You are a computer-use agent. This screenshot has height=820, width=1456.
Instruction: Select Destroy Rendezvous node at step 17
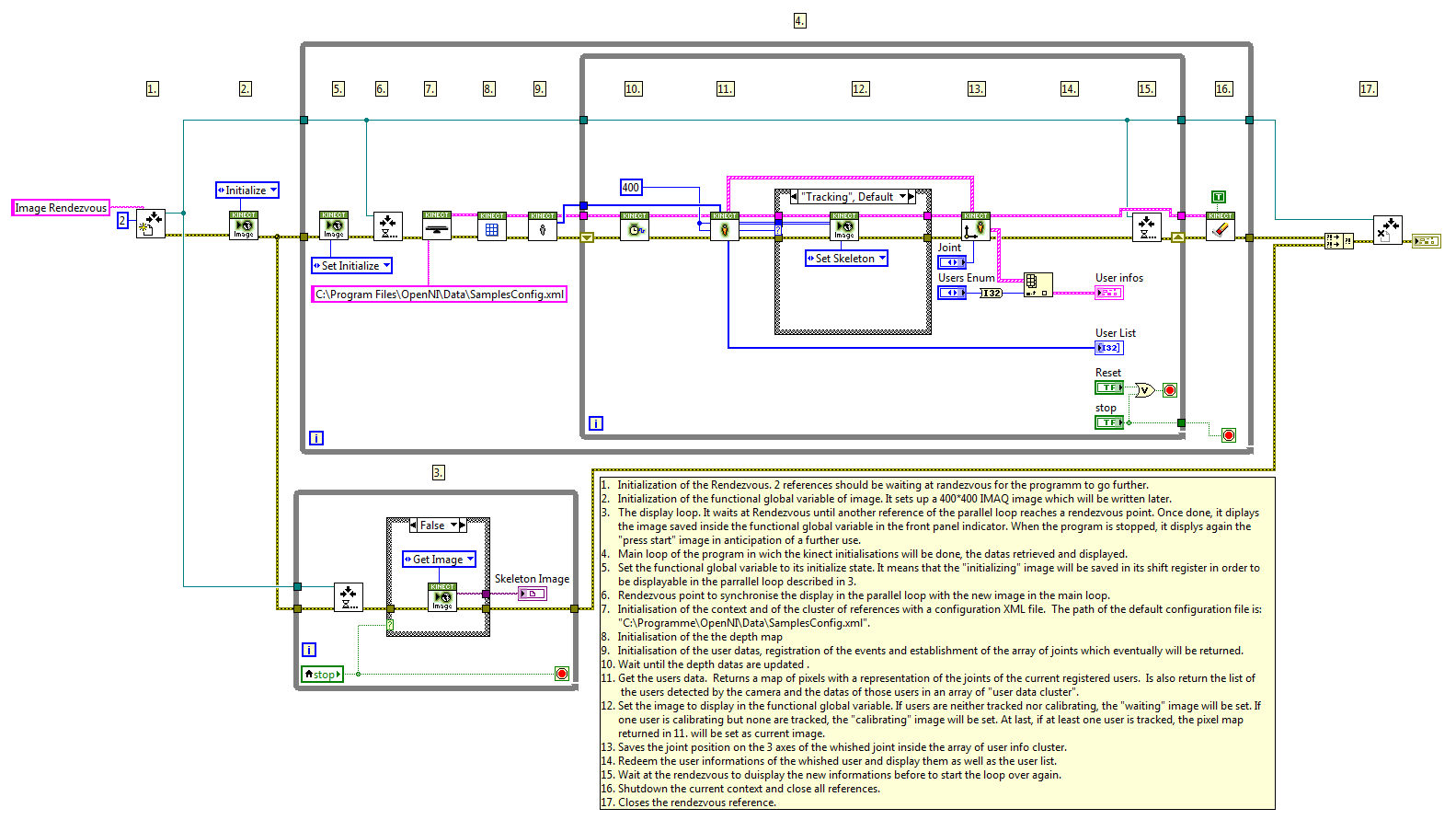[x=1388, y=230]
